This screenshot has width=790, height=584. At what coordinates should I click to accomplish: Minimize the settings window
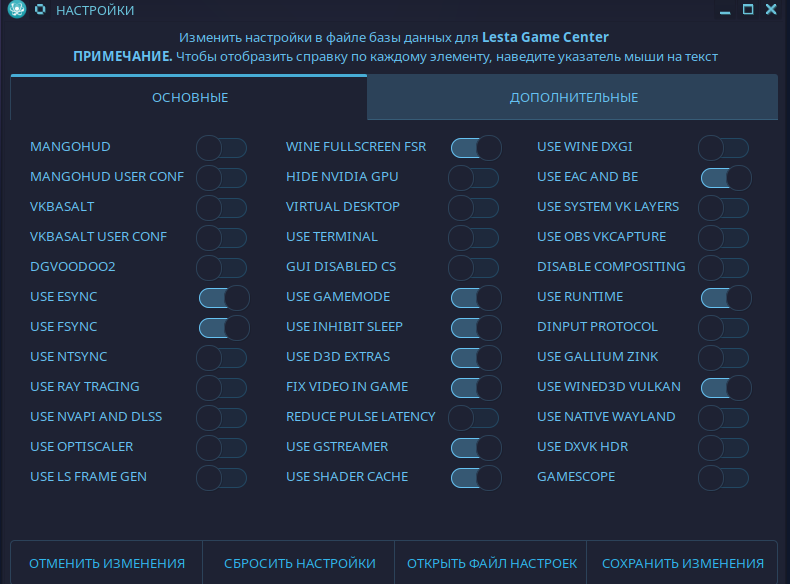725,11
